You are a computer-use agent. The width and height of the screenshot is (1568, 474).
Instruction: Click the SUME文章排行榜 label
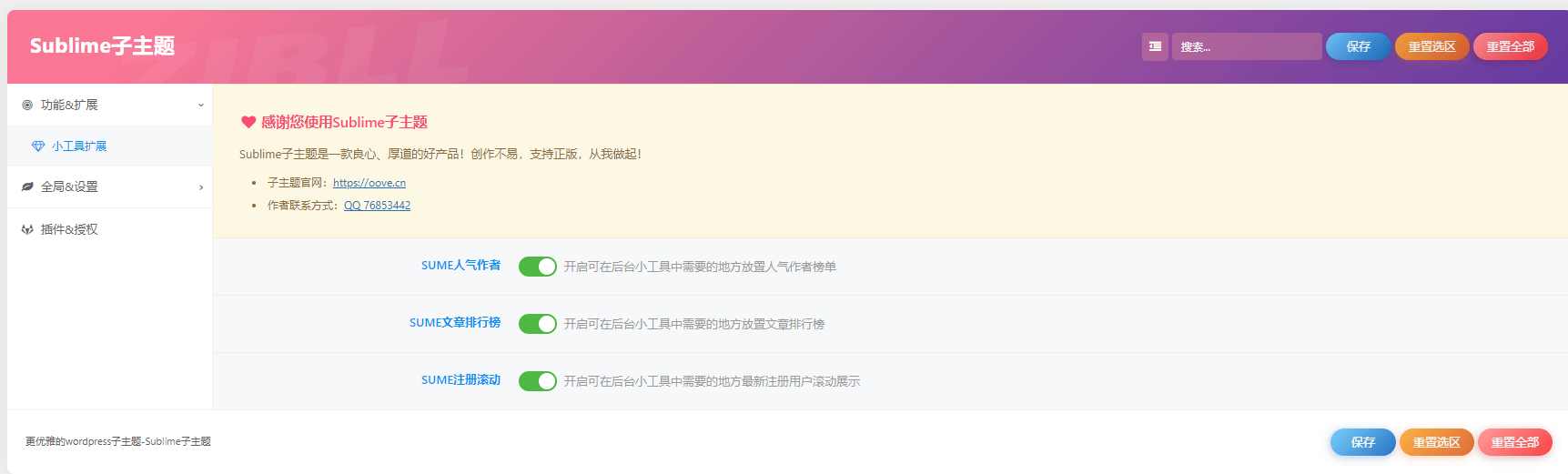pos(455,323)
